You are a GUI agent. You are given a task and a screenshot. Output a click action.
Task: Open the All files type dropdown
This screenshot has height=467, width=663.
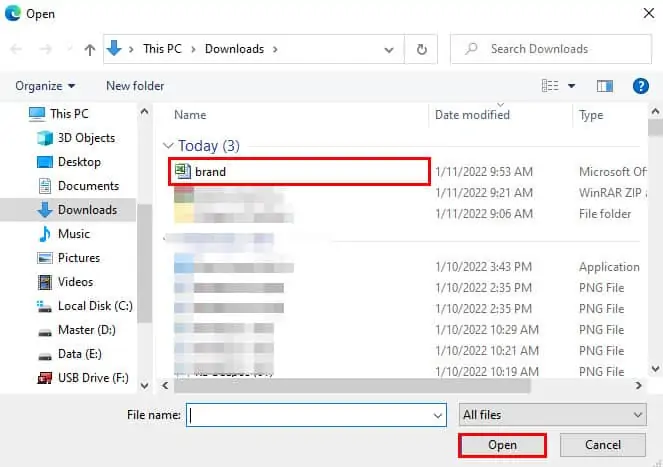click(x=552, y=414)
